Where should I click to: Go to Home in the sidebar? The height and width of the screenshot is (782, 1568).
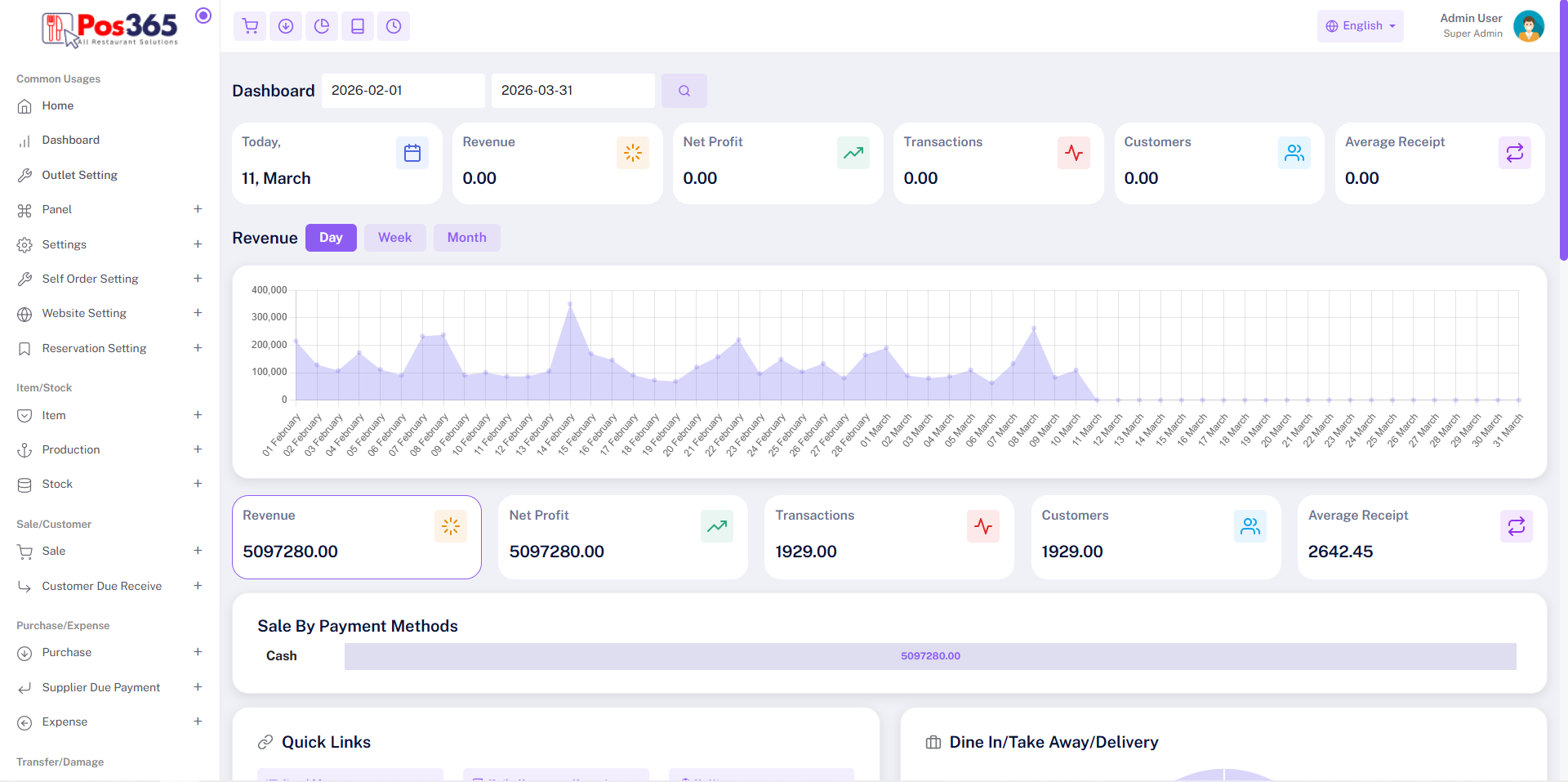click(57, 105)
